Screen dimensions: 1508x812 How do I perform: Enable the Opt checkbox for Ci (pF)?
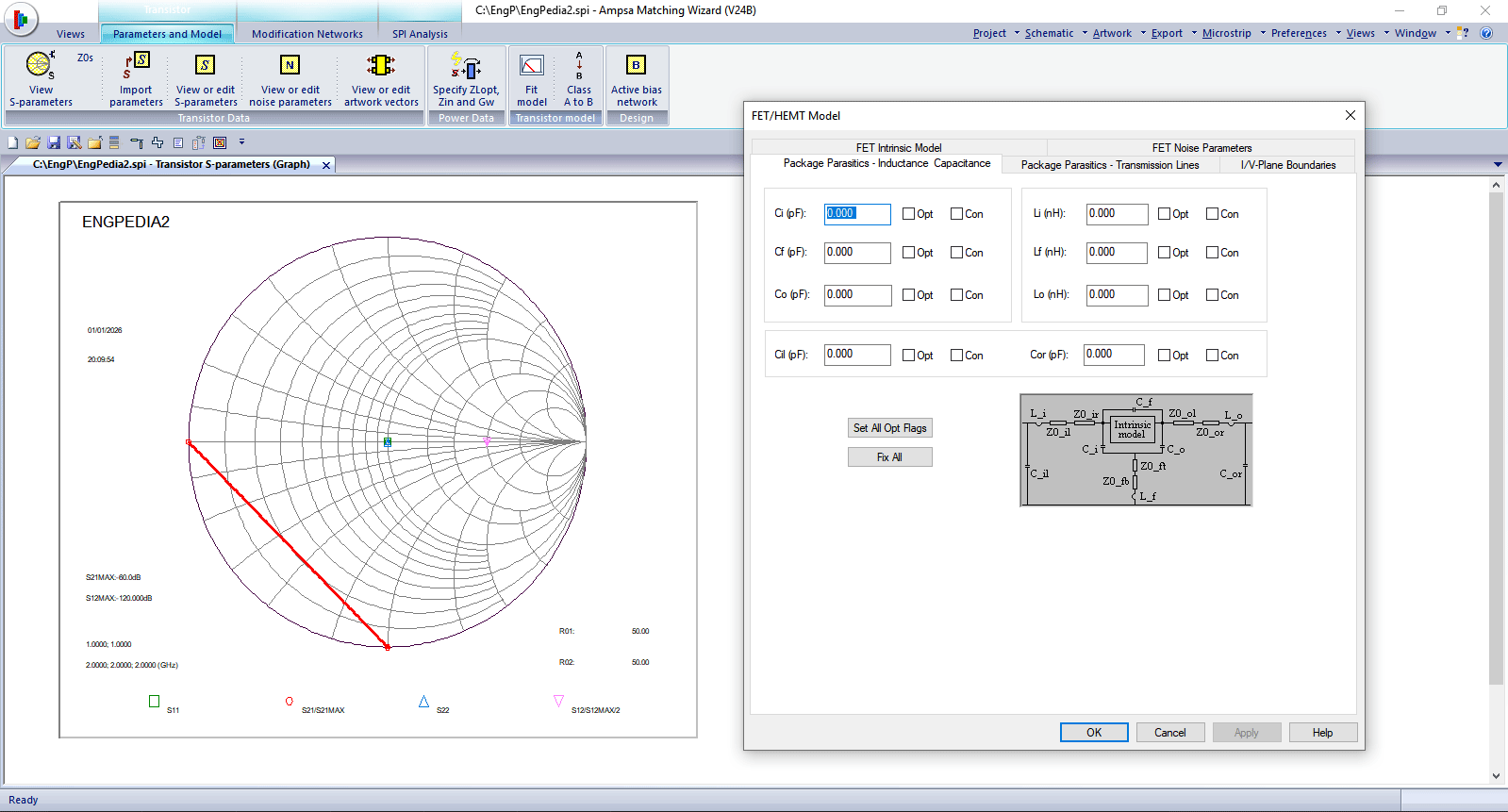[909, 214]
